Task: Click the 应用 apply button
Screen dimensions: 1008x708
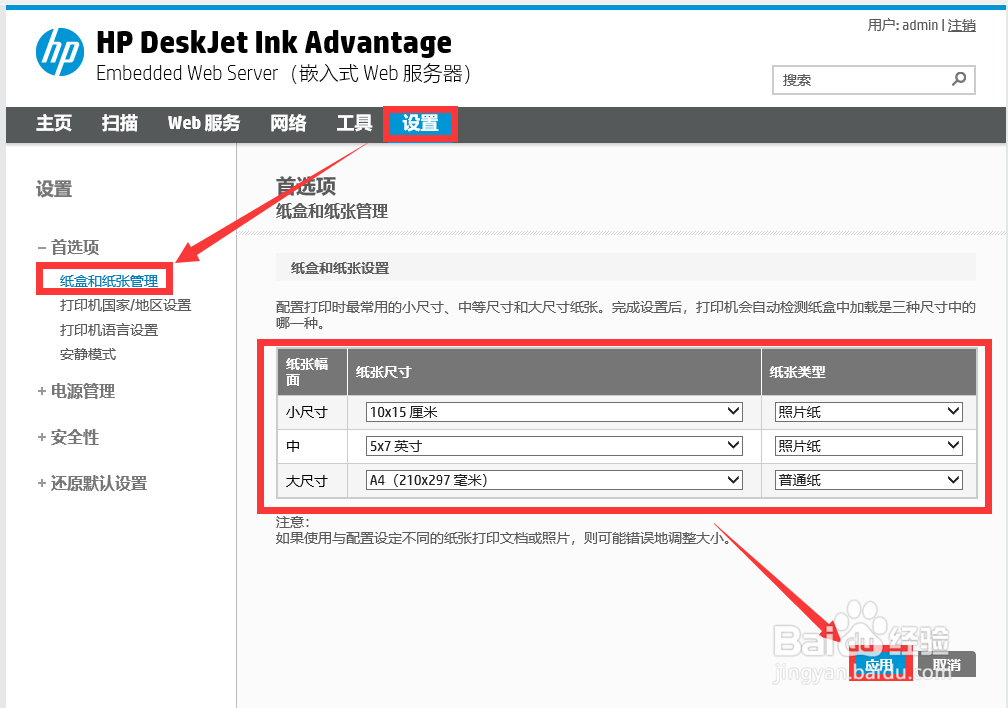Action: point(879,664)
